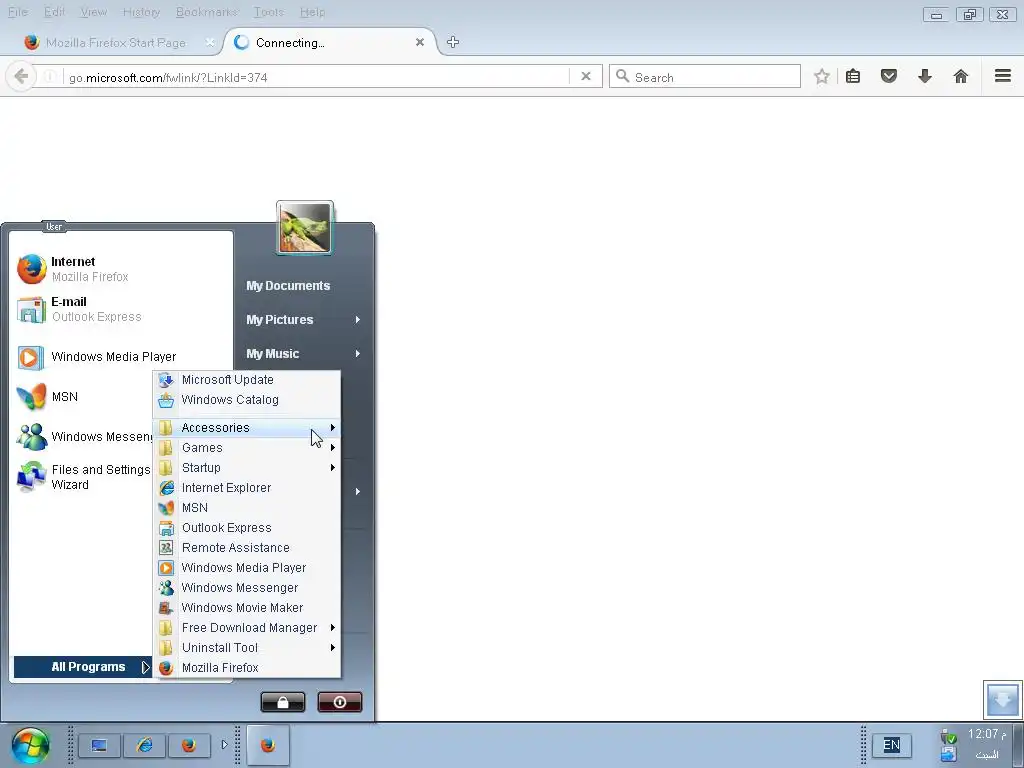Expand quick launch overflow arrow
1024x768 pixels.
(x=224, y=744)
